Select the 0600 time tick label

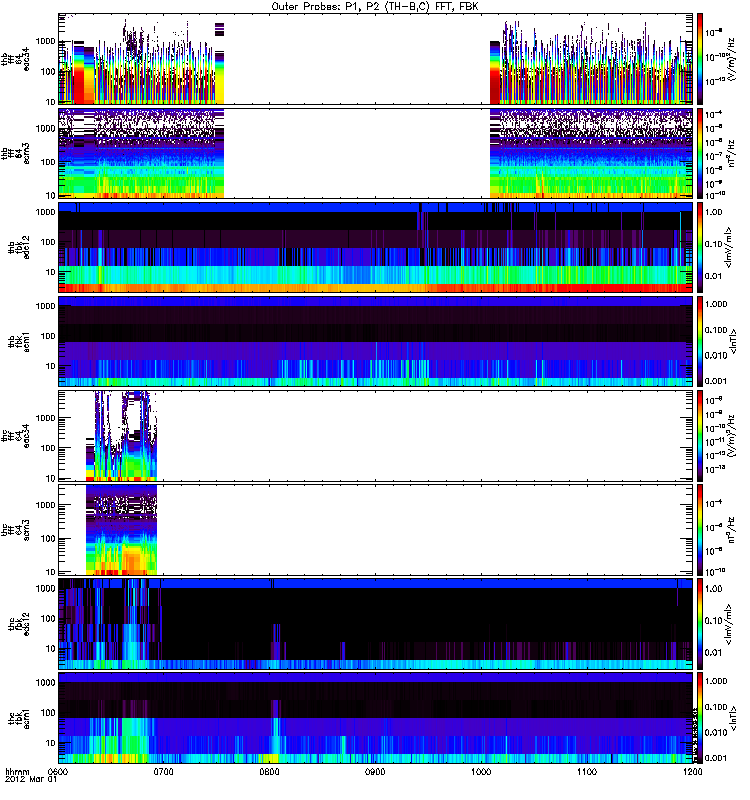pyautogui.click(x=58, y=772)
